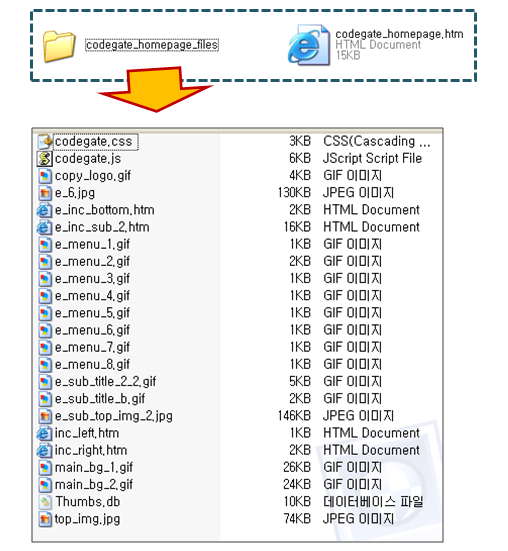Click the e_menu_4.gif image icon

click(x=45, y=296)
